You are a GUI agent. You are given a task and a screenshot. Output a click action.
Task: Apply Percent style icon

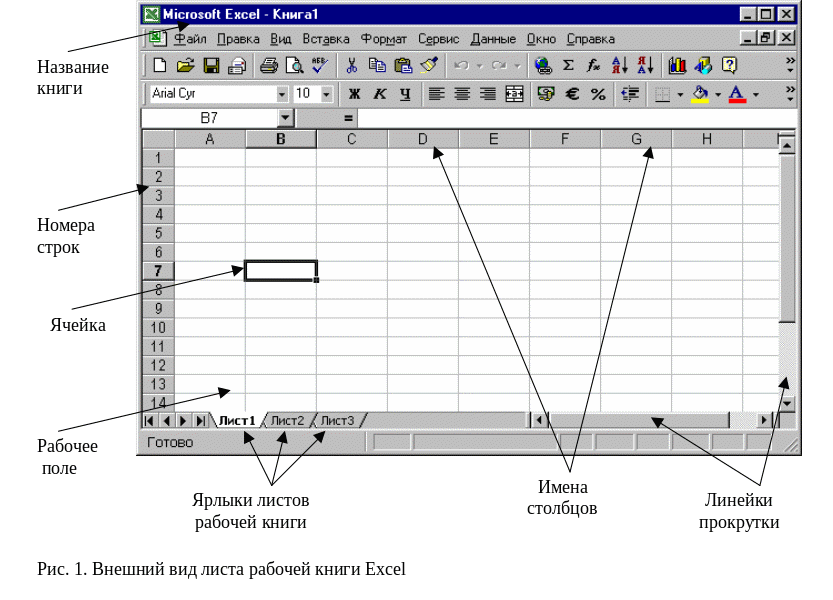click(598, 94)
